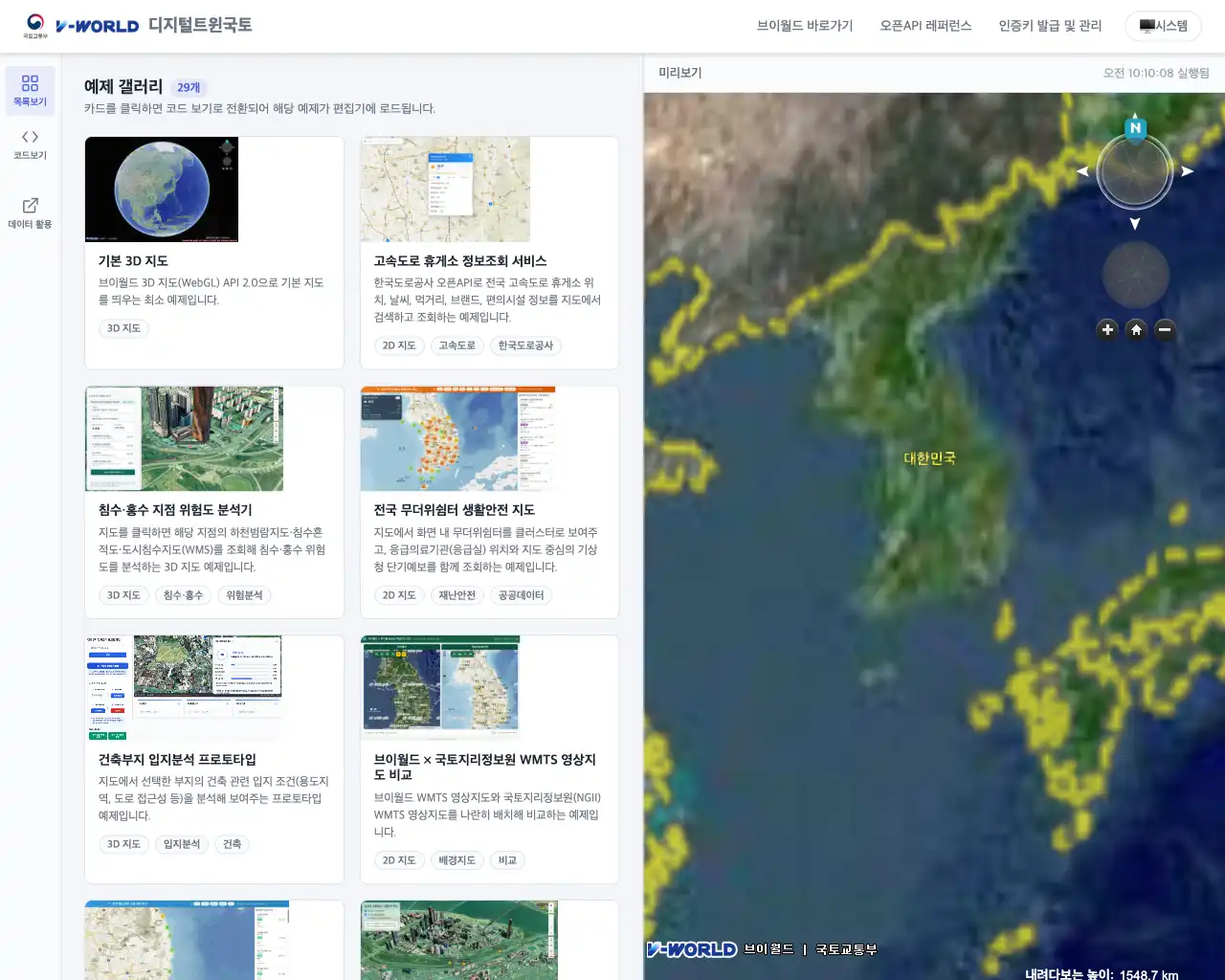This screenshot has height=980, width=1225.
Task: Open 오픈API 레퍼런스 in top navigation
Action: (925, 26)
